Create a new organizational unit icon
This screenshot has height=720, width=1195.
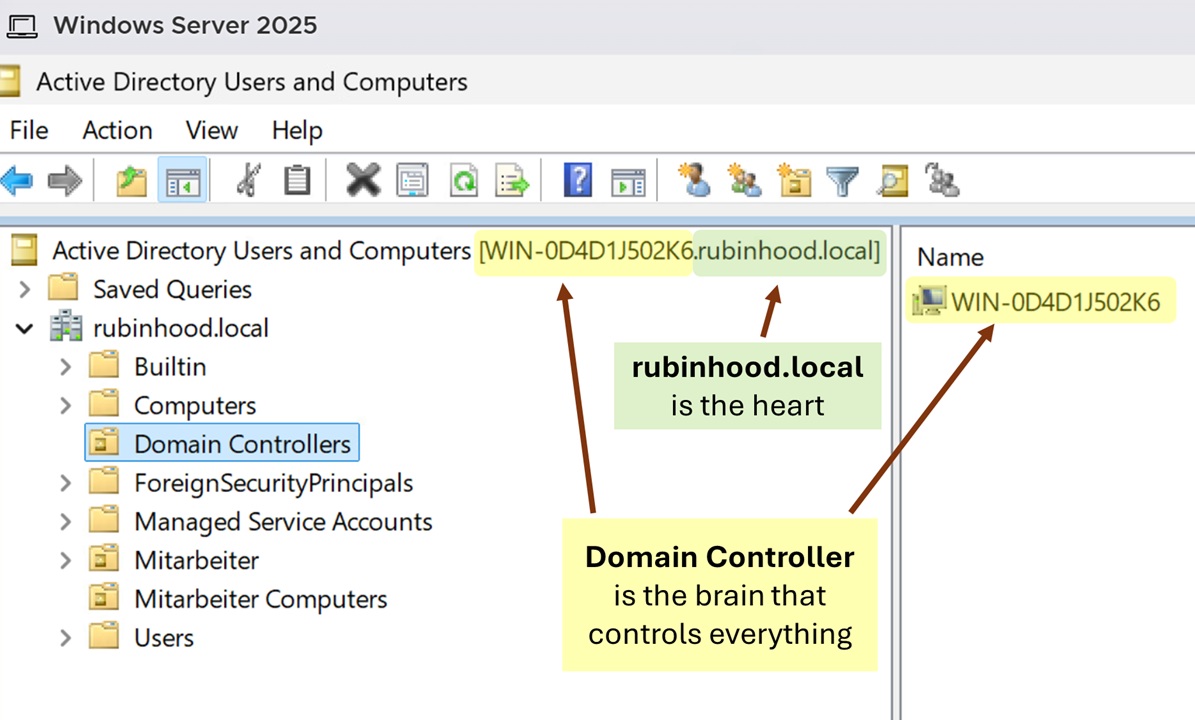click(x=794, y=181)
